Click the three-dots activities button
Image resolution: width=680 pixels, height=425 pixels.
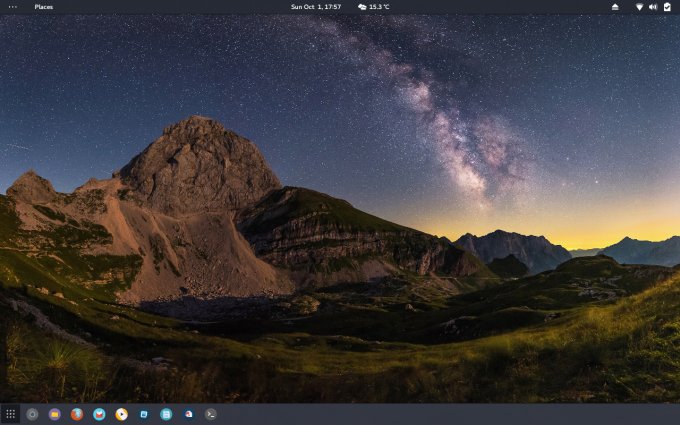(12, 7)
